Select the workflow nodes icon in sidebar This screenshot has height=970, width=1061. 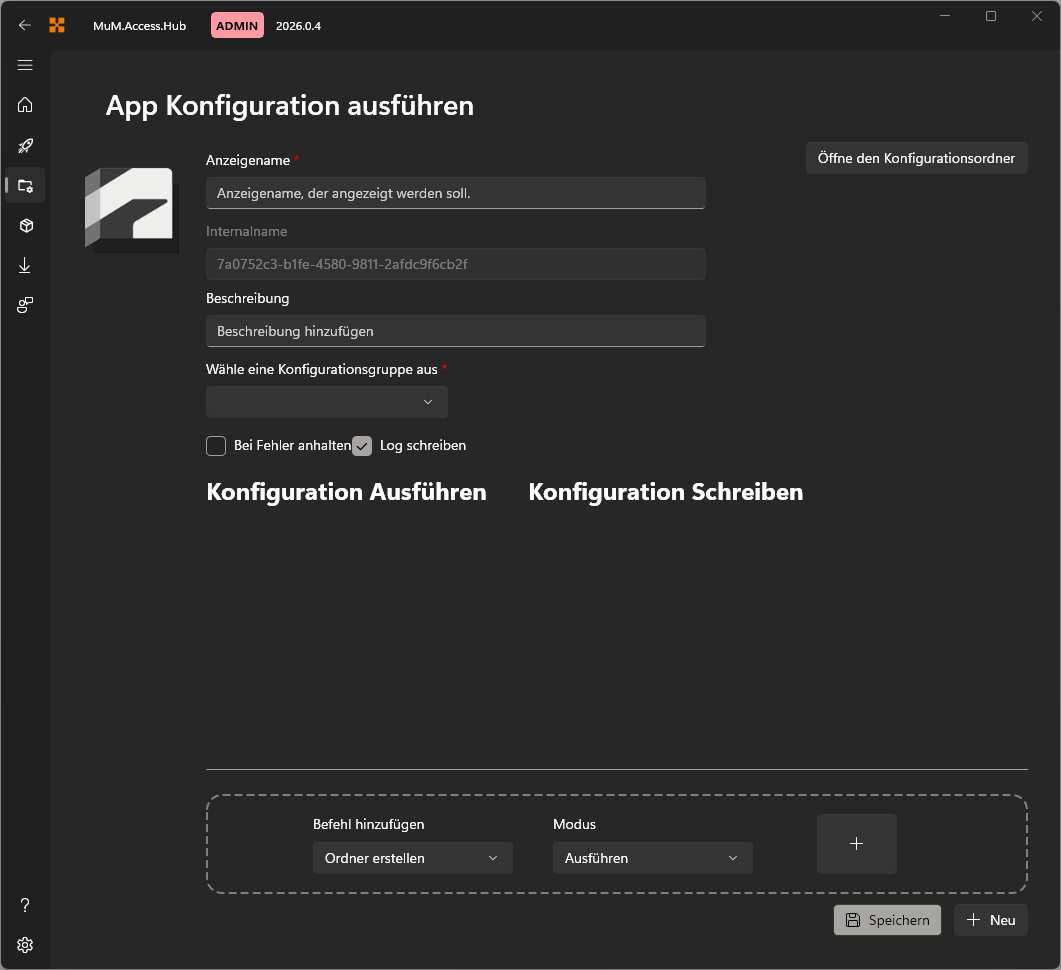(25, 305)
